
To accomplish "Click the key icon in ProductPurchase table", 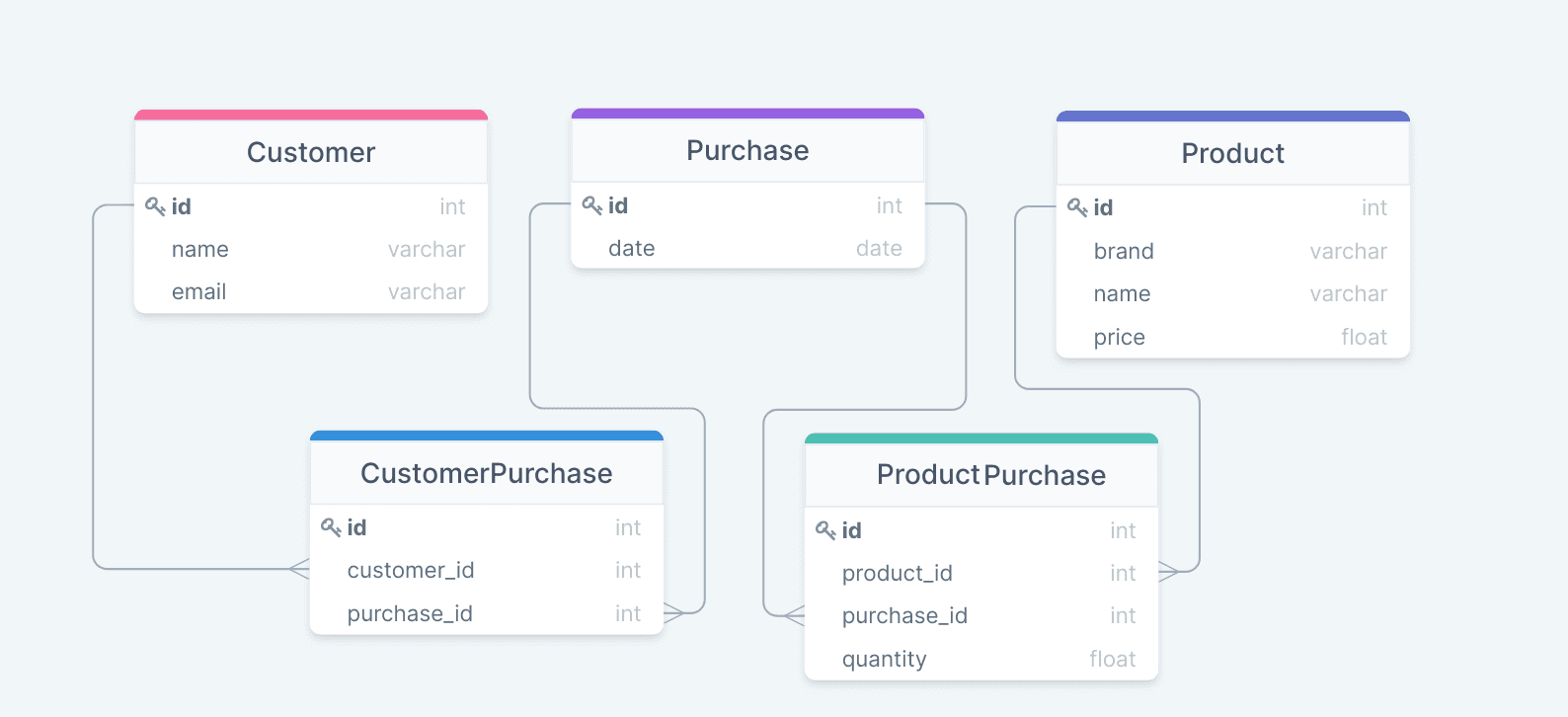I will pos(825,530).
